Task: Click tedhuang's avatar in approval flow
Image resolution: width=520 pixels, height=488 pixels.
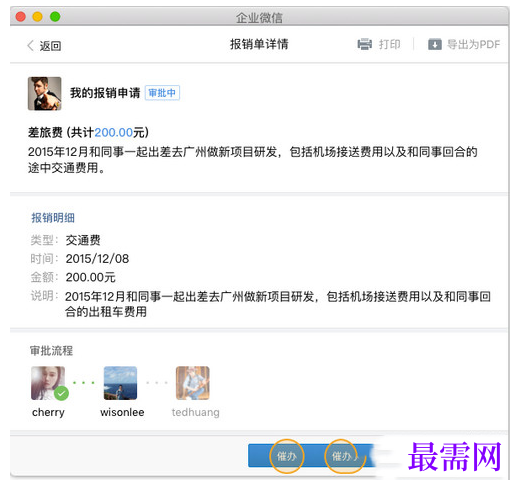Action: (x=193, y=383)
